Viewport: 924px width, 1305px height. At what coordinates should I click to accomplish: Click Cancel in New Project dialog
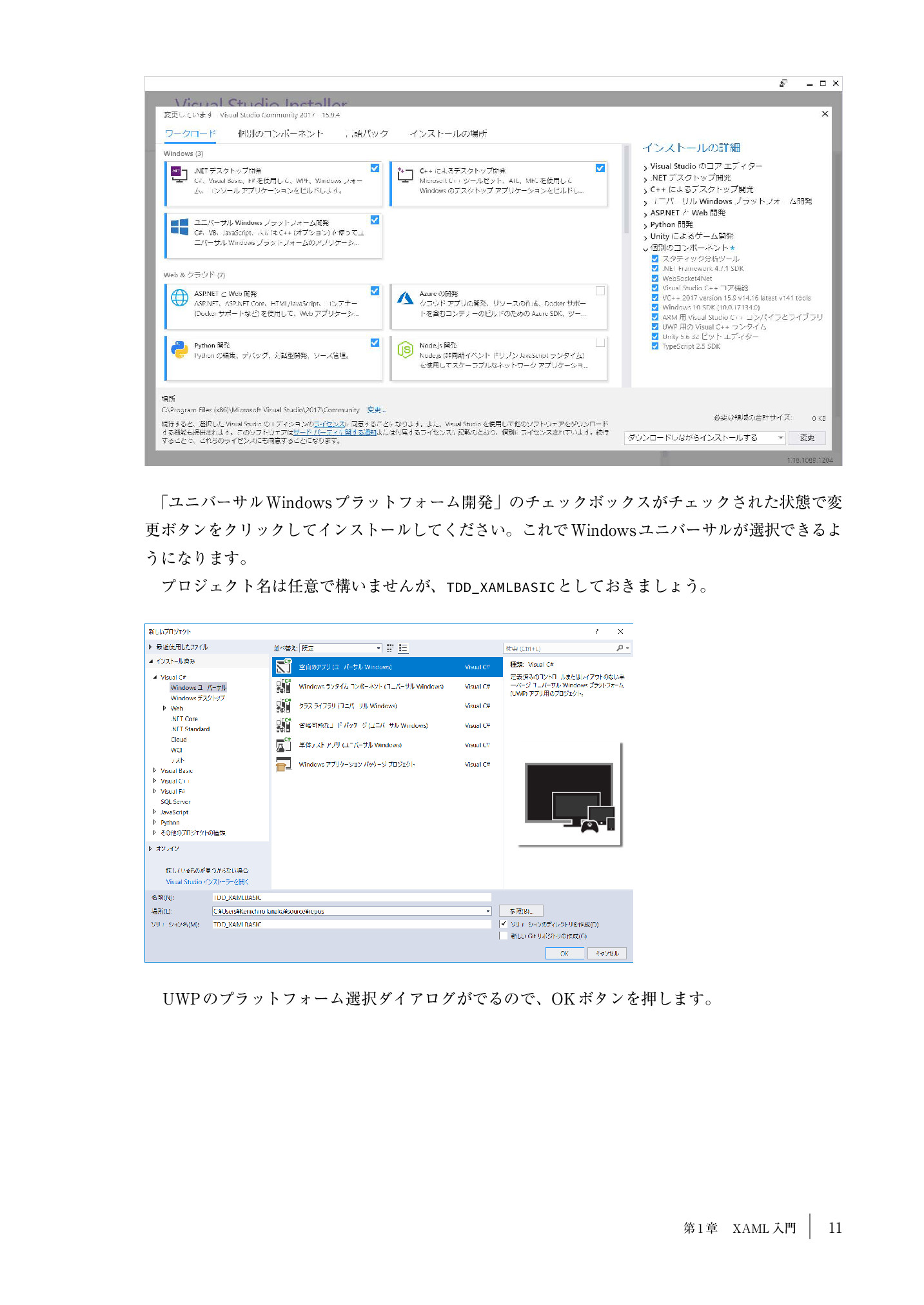(x=607, y=953)
